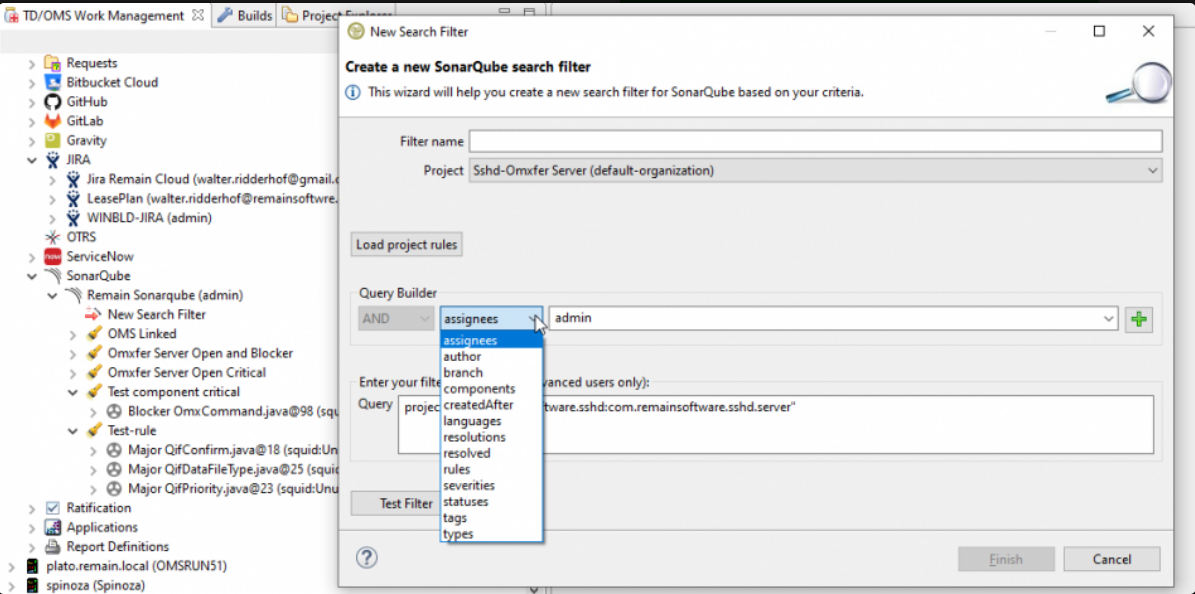Click the JIRA icon in tree

(53, 160)
